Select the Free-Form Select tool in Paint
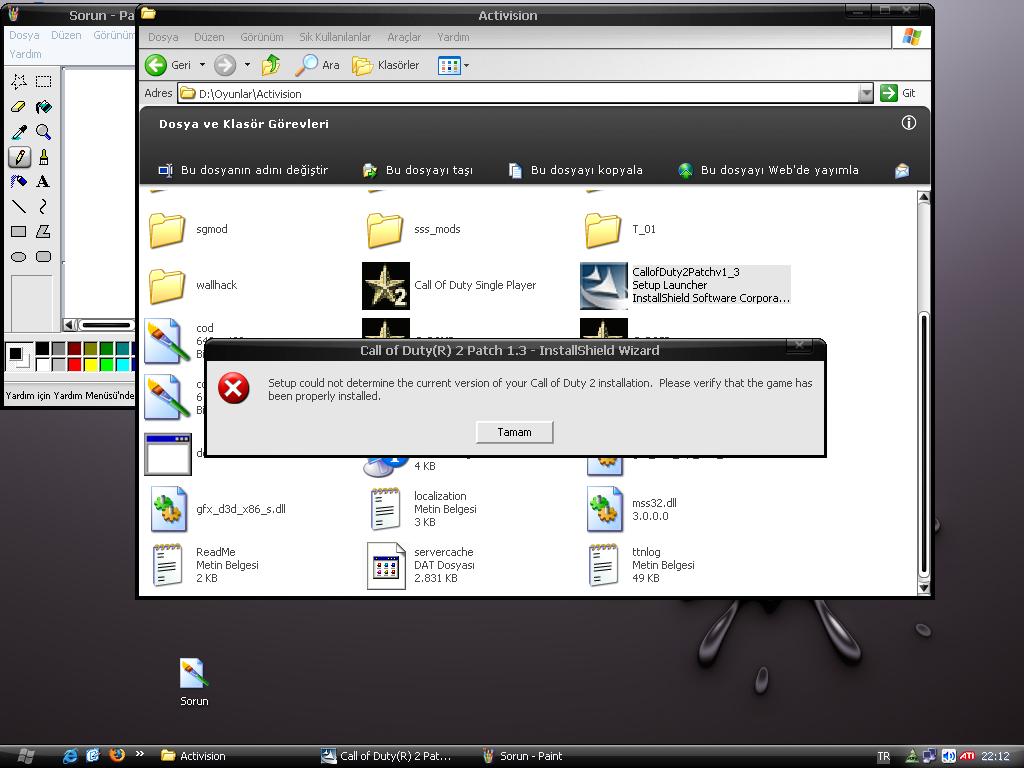The image size is (1024, 768). pos(19,82)
